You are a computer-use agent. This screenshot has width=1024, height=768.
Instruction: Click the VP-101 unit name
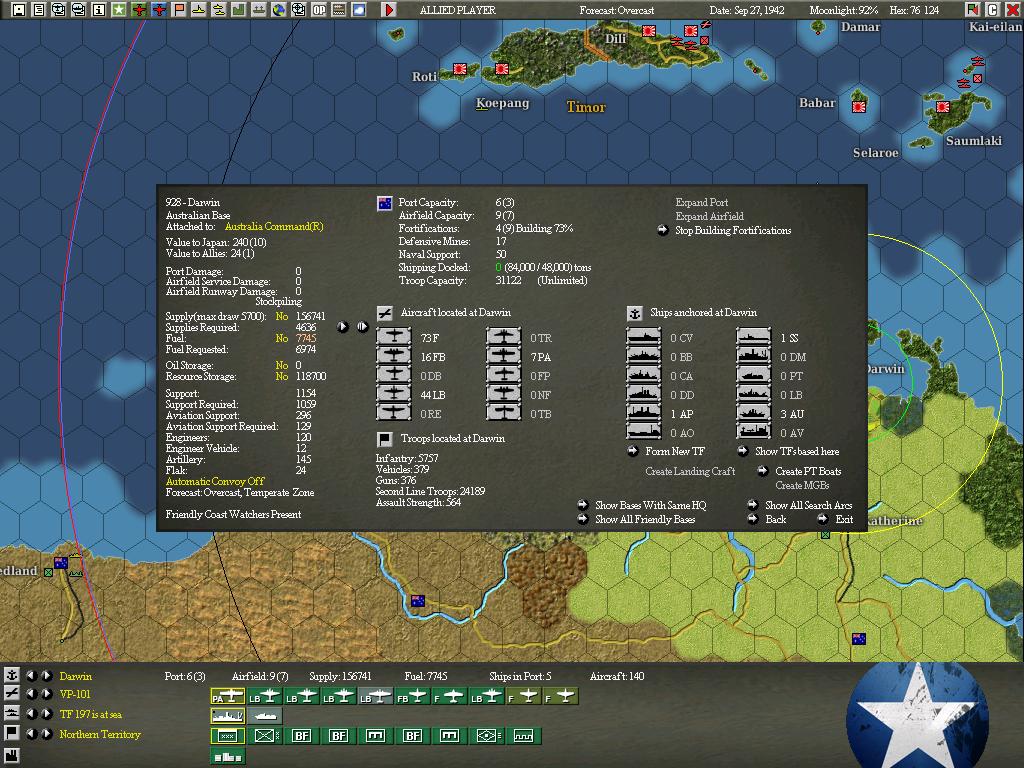pyautogui.click(x=74, y=694)
